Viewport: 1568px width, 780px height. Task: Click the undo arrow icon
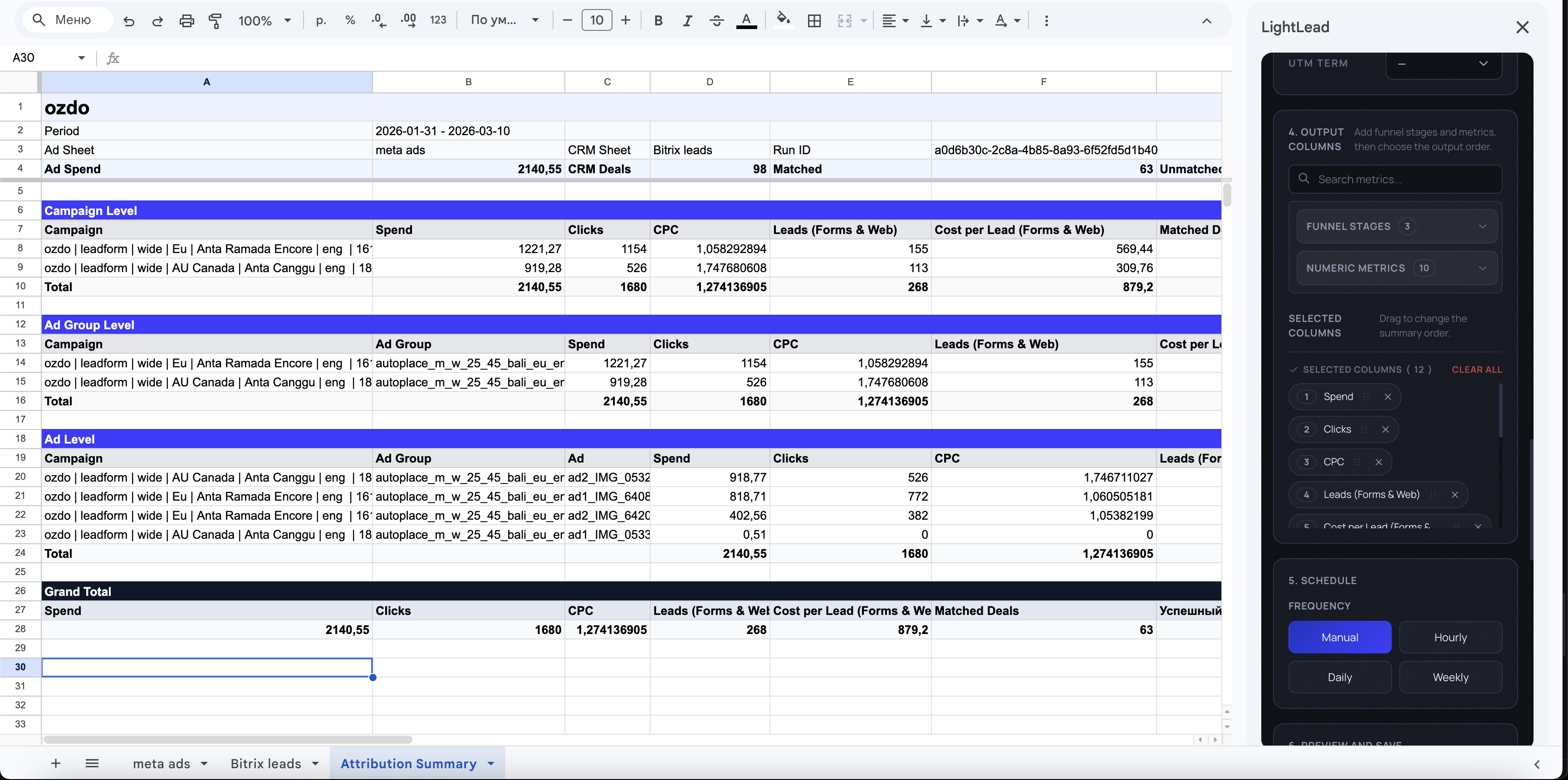pos(128,21)
